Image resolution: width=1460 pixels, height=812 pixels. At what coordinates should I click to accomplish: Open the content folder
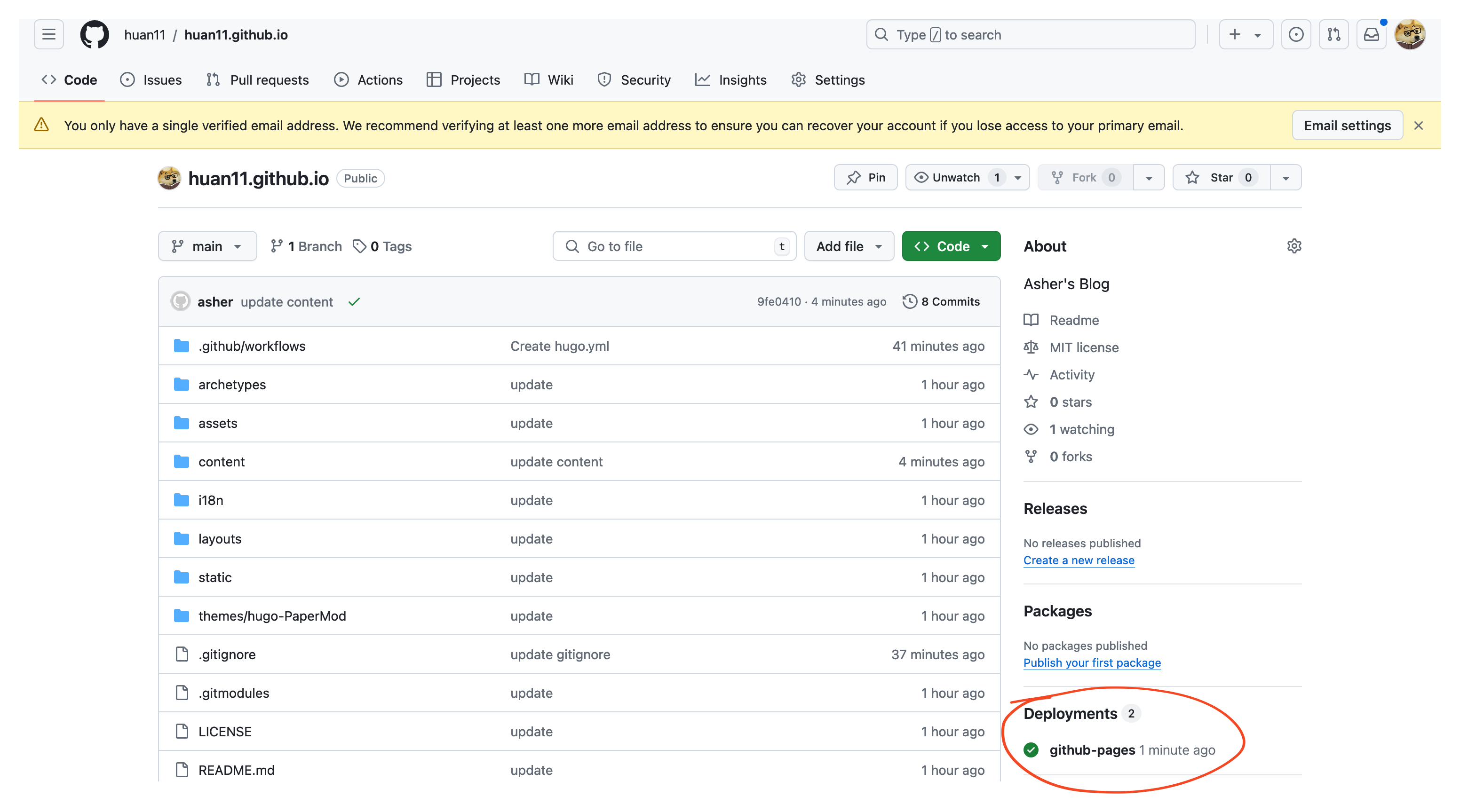pyautogui.click(x=222, y=461)
